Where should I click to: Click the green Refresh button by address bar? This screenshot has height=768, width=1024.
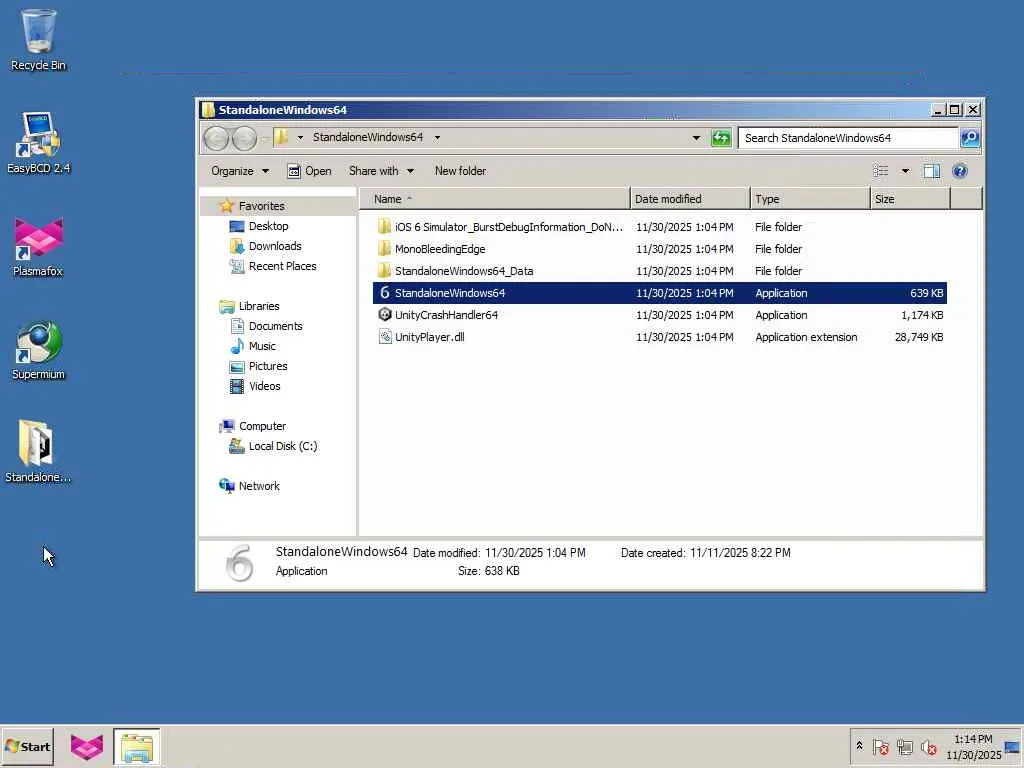click(721, 138)
